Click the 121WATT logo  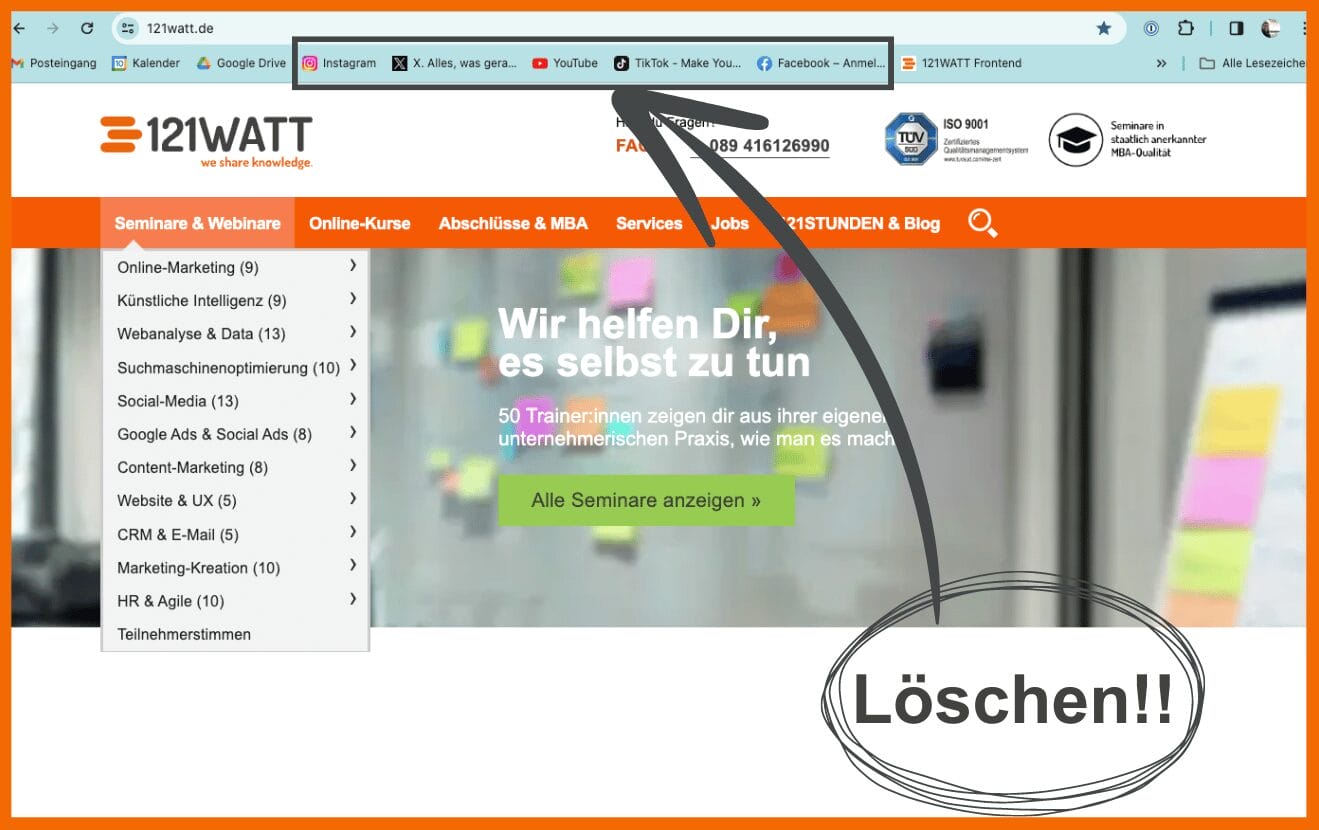click(206, 141)
